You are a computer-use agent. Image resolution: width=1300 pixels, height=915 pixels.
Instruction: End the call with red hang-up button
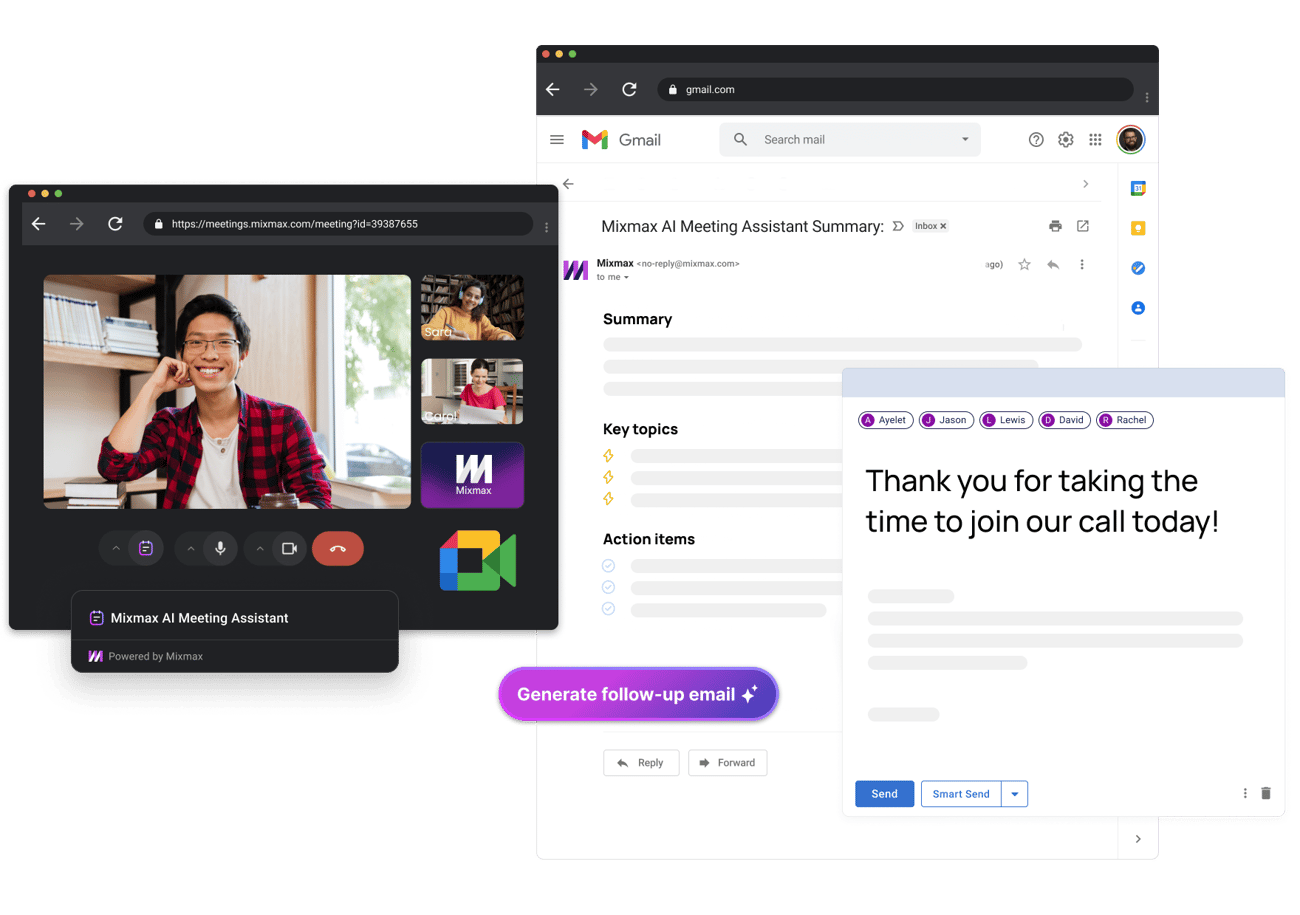(x=338, y=548)
